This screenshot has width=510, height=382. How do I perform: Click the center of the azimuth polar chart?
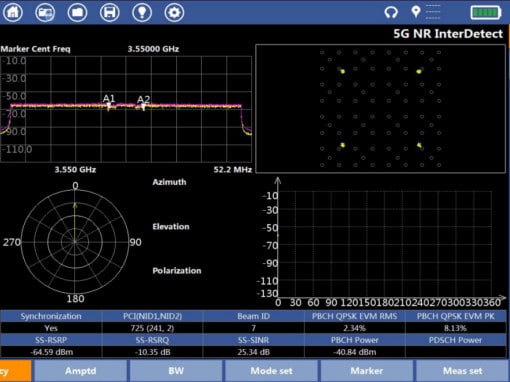[x=75, y=242]
